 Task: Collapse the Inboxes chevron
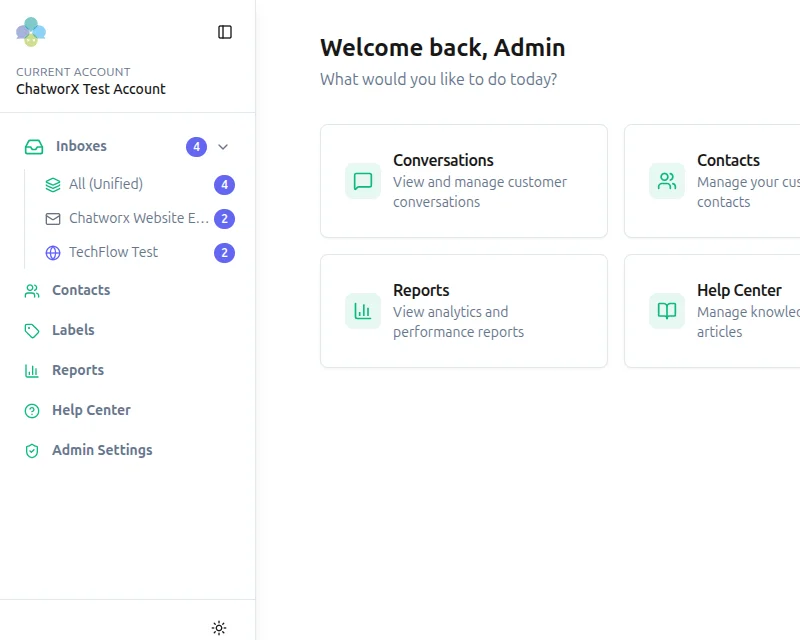coord(223,147)
